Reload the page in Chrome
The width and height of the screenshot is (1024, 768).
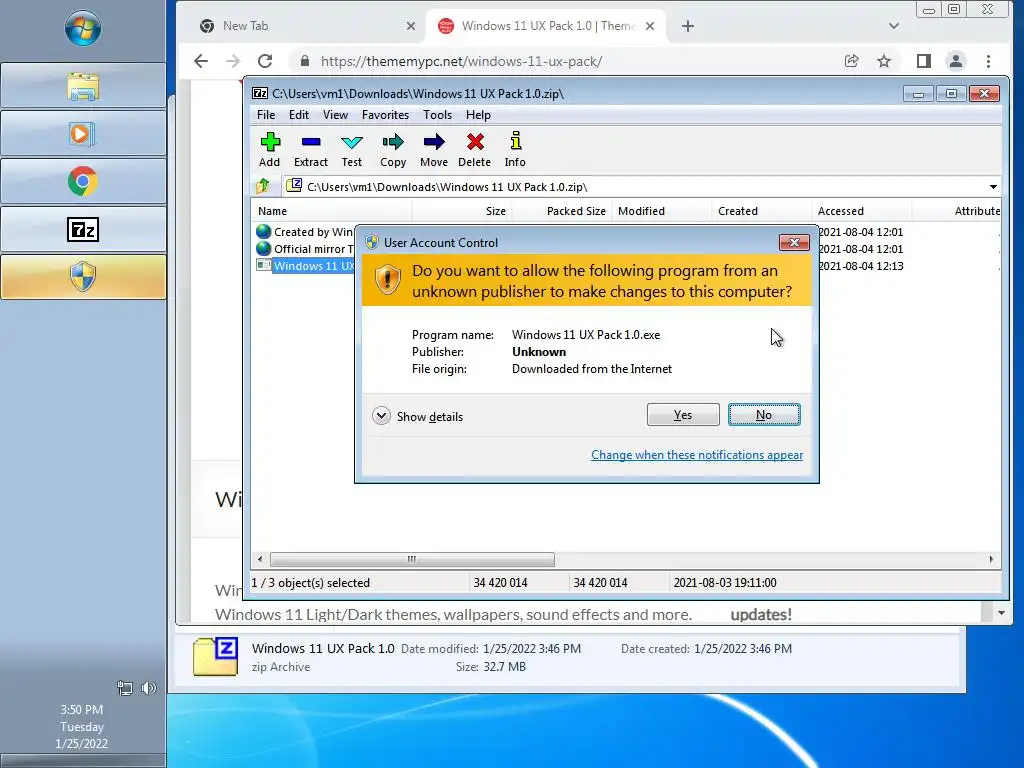[x=264, y=61]
